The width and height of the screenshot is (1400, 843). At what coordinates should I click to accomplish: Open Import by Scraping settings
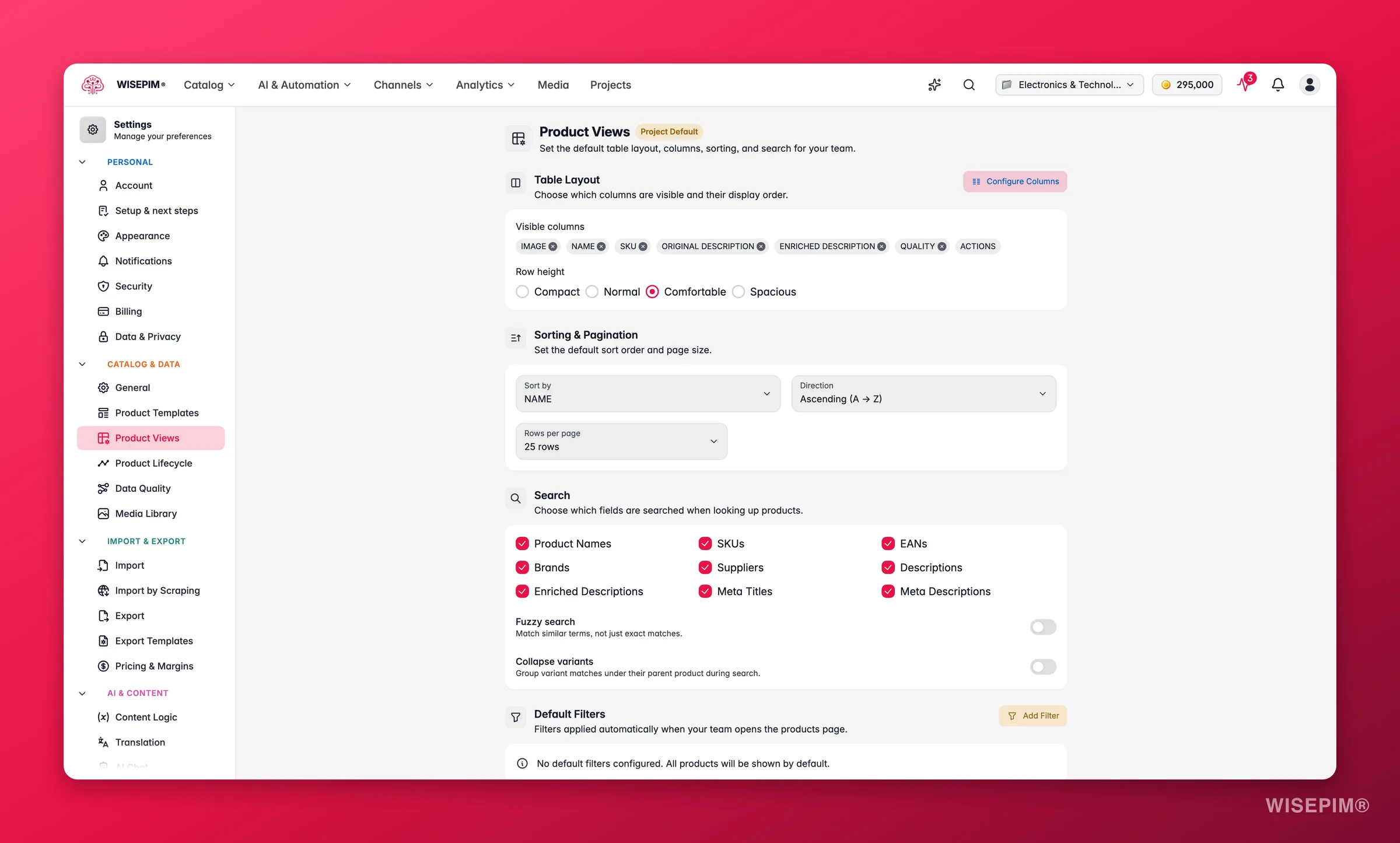coord(150,590)
